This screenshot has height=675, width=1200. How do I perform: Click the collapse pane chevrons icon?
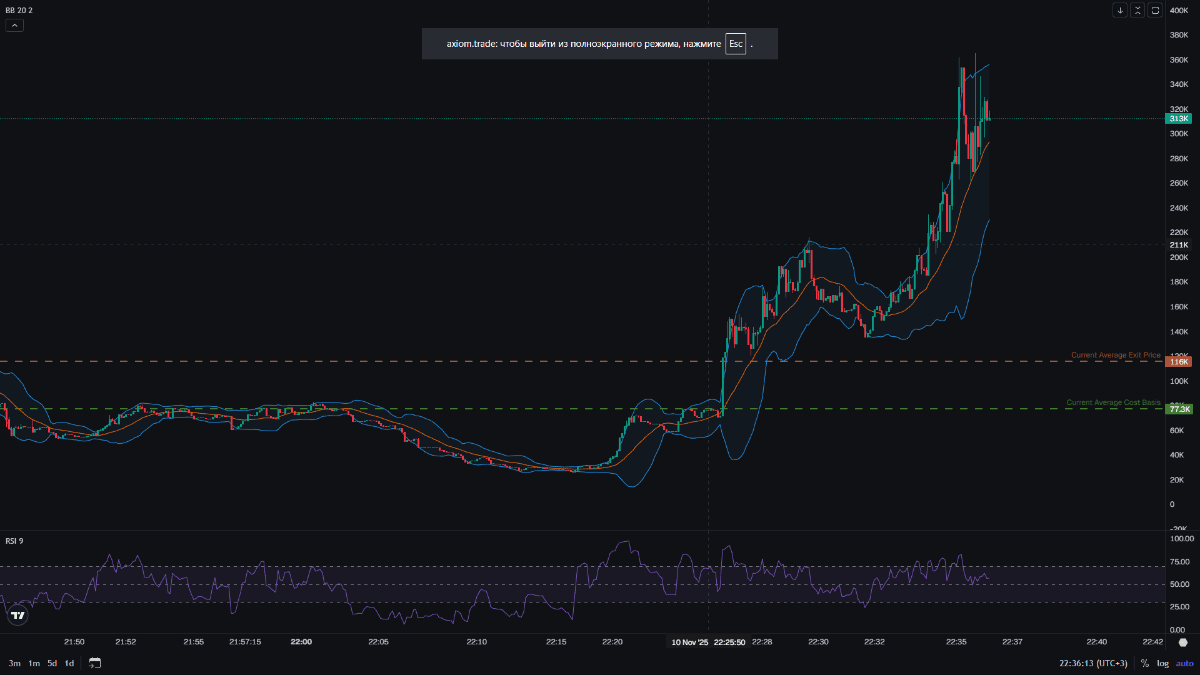point(1138,10)
